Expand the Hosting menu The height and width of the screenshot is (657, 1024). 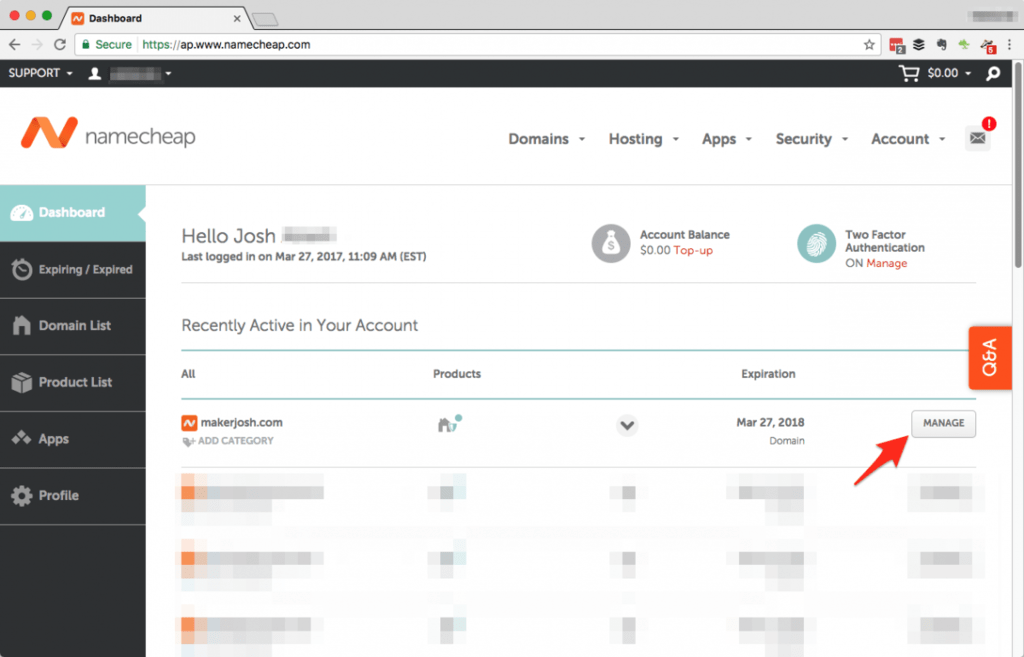[x=644, y=139]
